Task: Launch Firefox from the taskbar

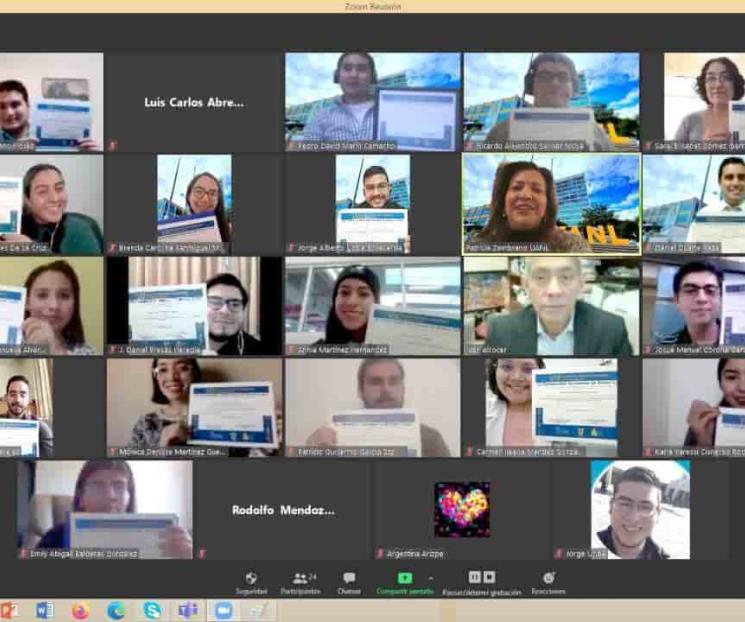Action: pyautogui.click(x=80, y=610)
